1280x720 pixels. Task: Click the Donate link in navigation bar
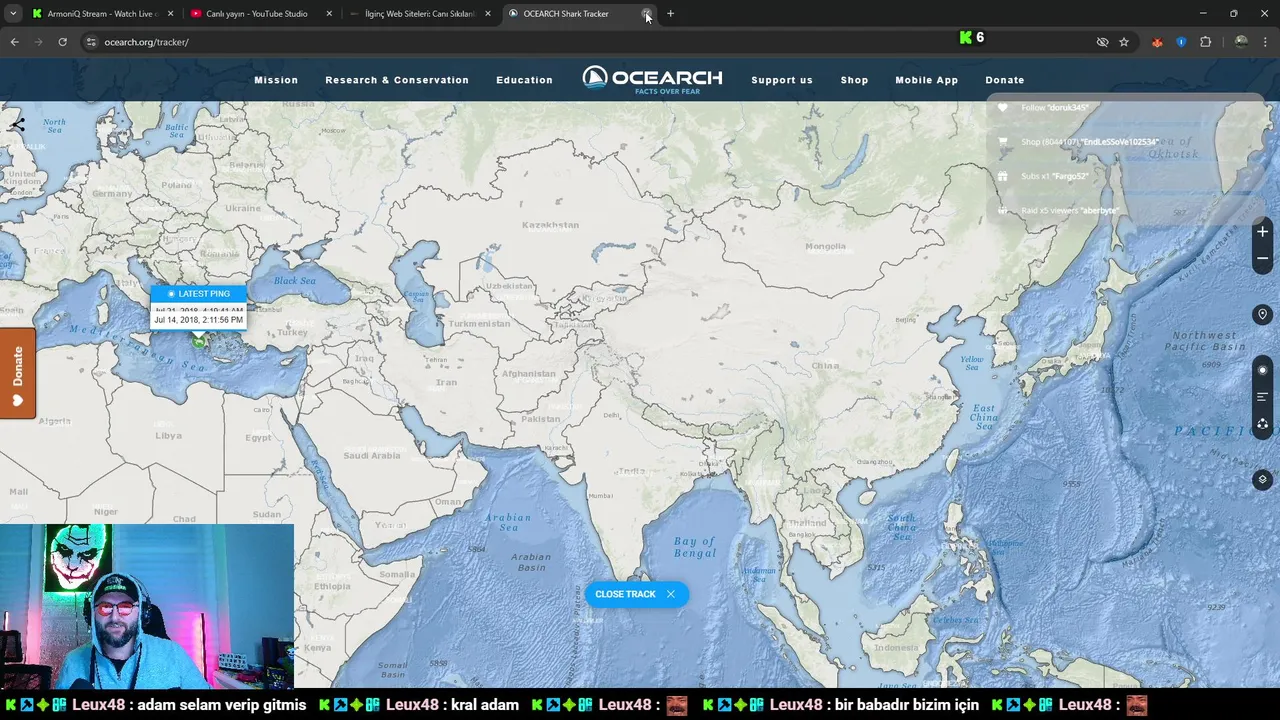[1005, 80]
